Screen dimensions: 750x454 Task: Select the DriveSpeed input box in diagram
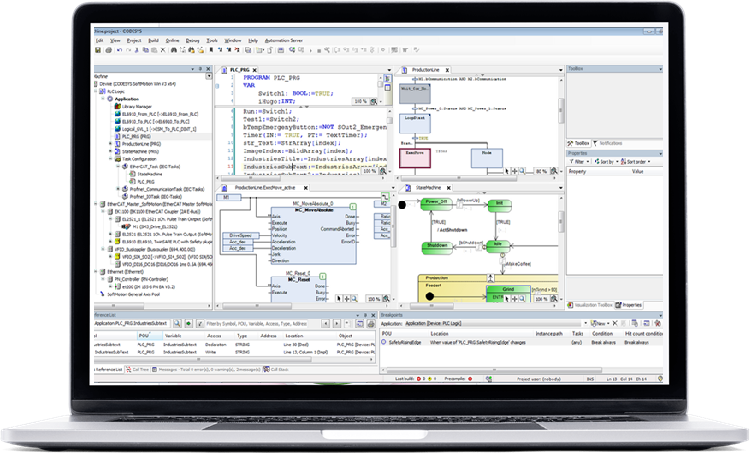[241, 235]
